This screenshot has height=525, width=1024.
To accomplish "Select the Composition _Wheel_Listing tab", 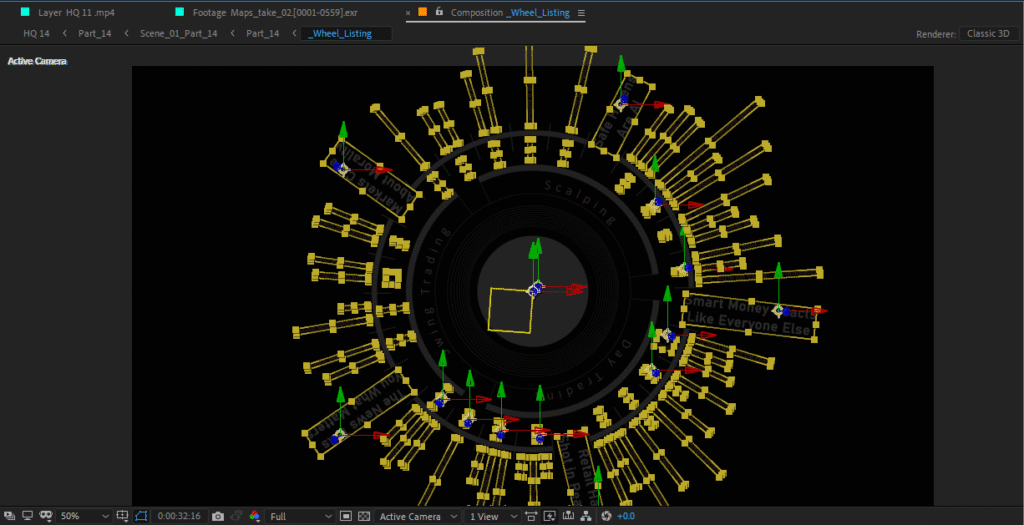I will [x=510, y=12].
